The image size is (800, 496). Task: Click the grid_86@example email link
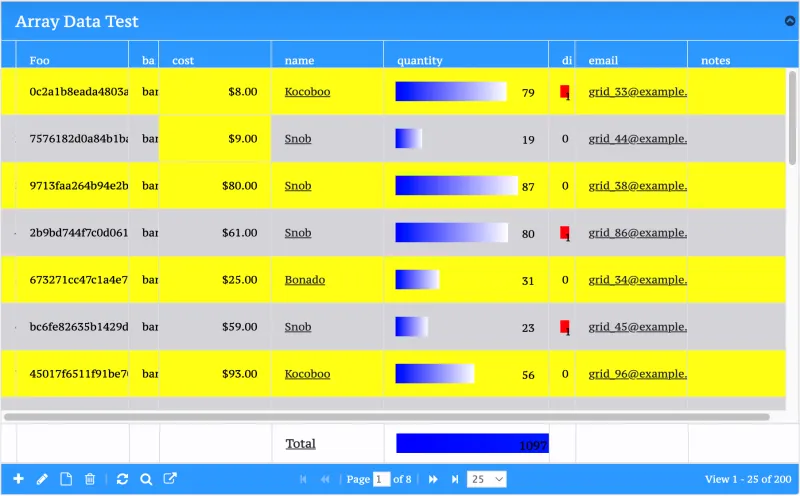637,233
